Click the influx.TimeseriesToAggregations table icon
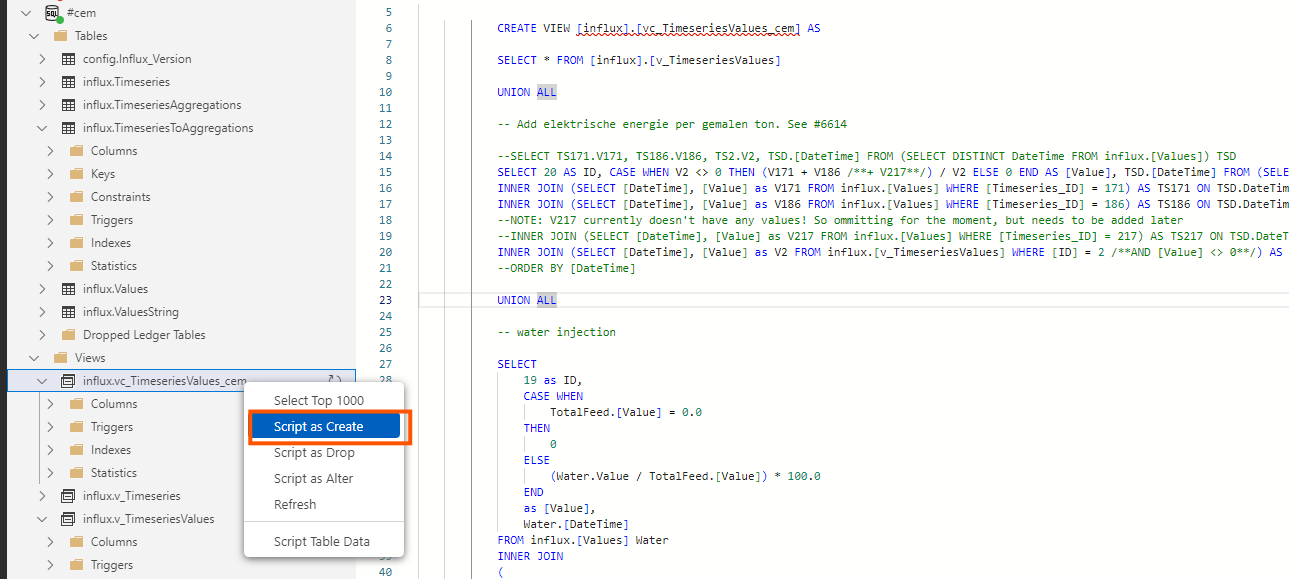Image resolution: width=1289 pixels, height=579 pixels. pyautogui.click(x=68, y=128)
